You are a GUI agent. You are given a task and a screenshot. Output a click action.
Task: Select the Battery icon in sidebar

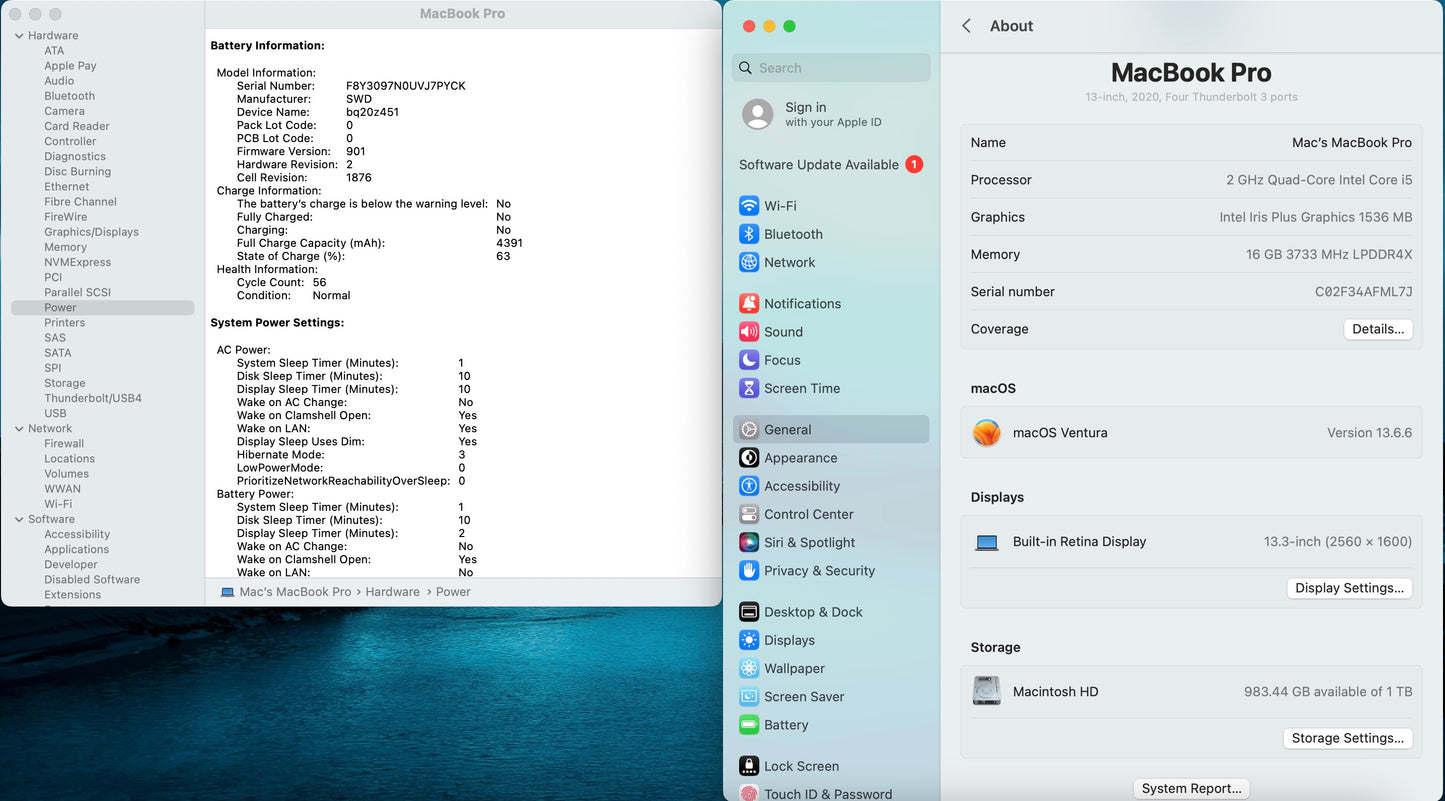coord(749,725)
